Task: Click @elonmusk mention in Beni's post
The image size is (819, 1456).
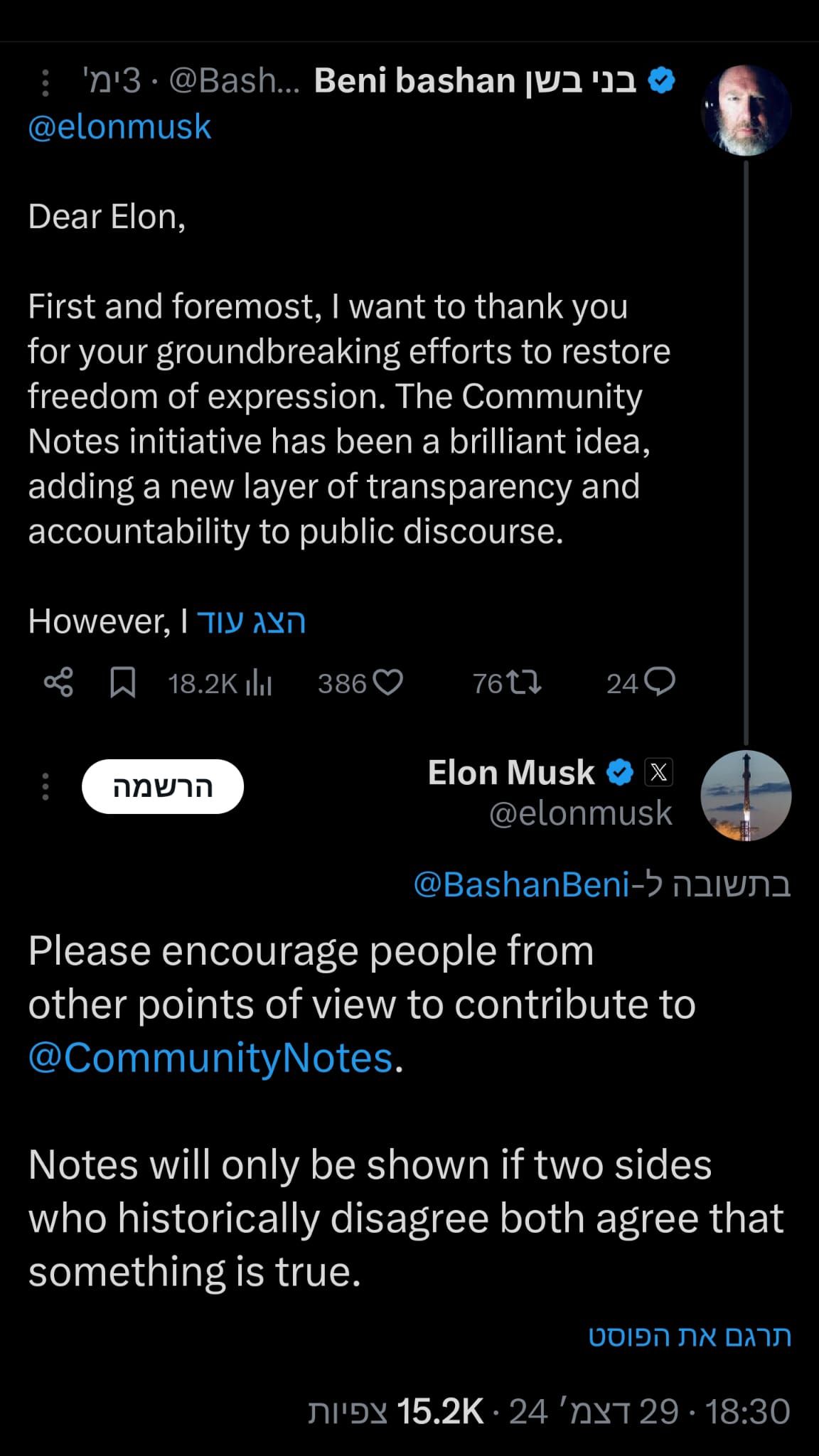Action: tap(119, 127)
